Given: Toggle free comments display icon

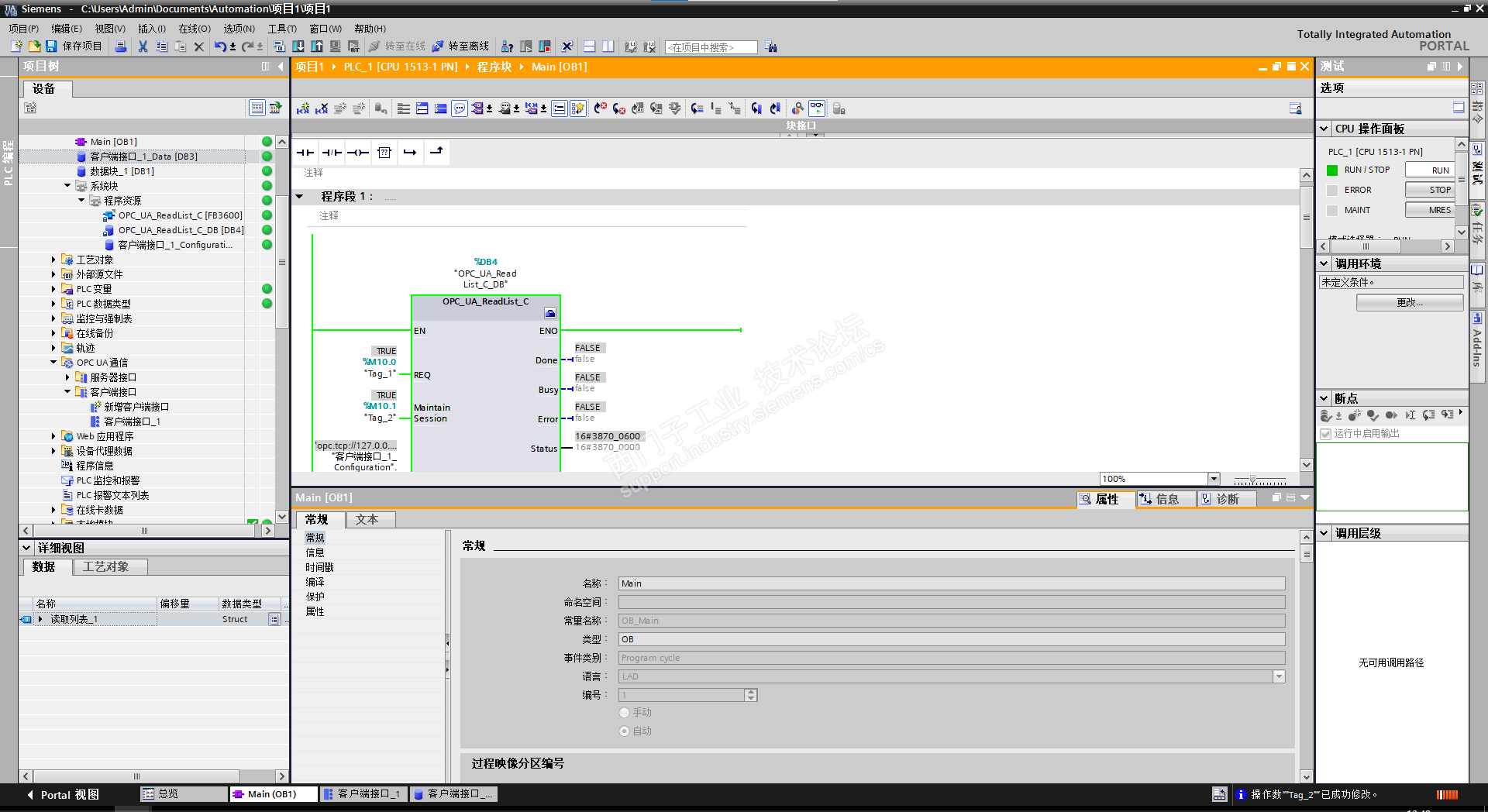Looking at the screenshot, I should tap(460, 108).
